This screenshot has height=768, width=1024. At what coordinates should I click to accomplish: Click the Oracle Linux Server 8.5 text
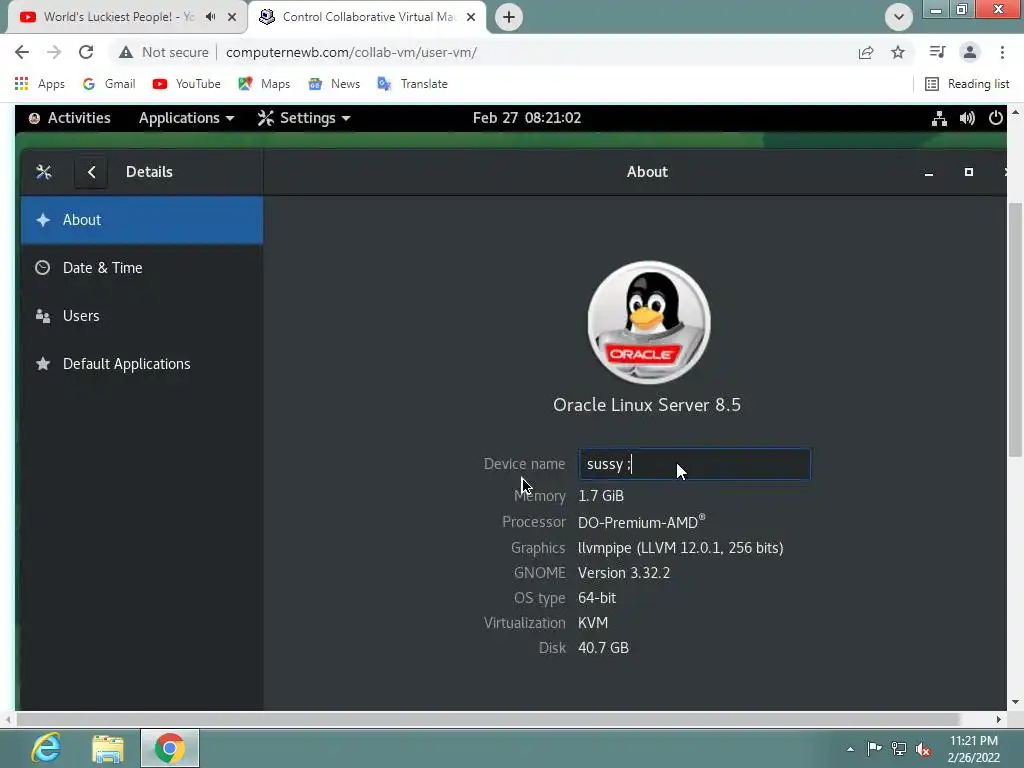click(647, 405)
